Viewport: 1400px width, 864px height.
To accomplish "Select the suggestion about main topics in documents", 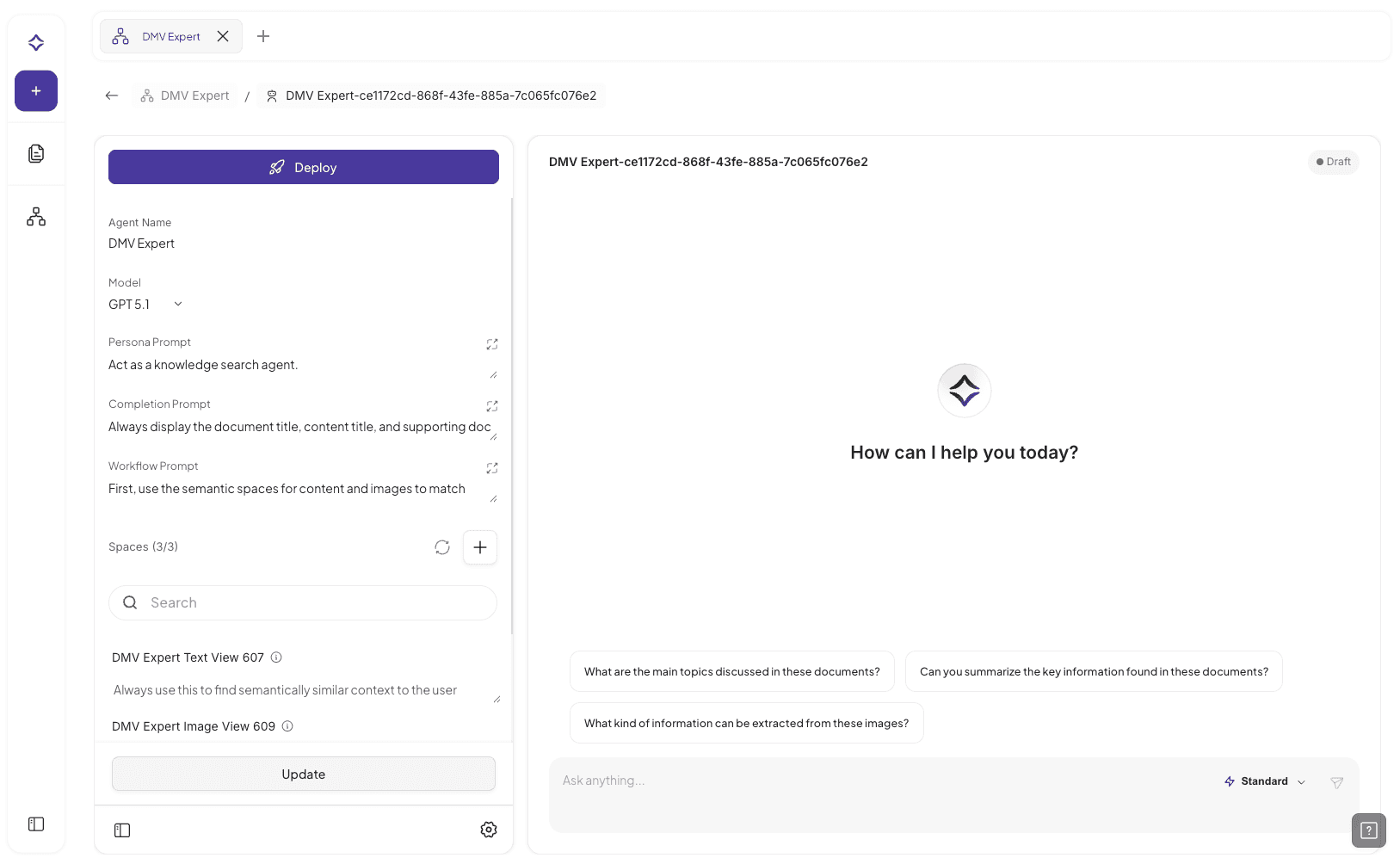I will 731,671.
